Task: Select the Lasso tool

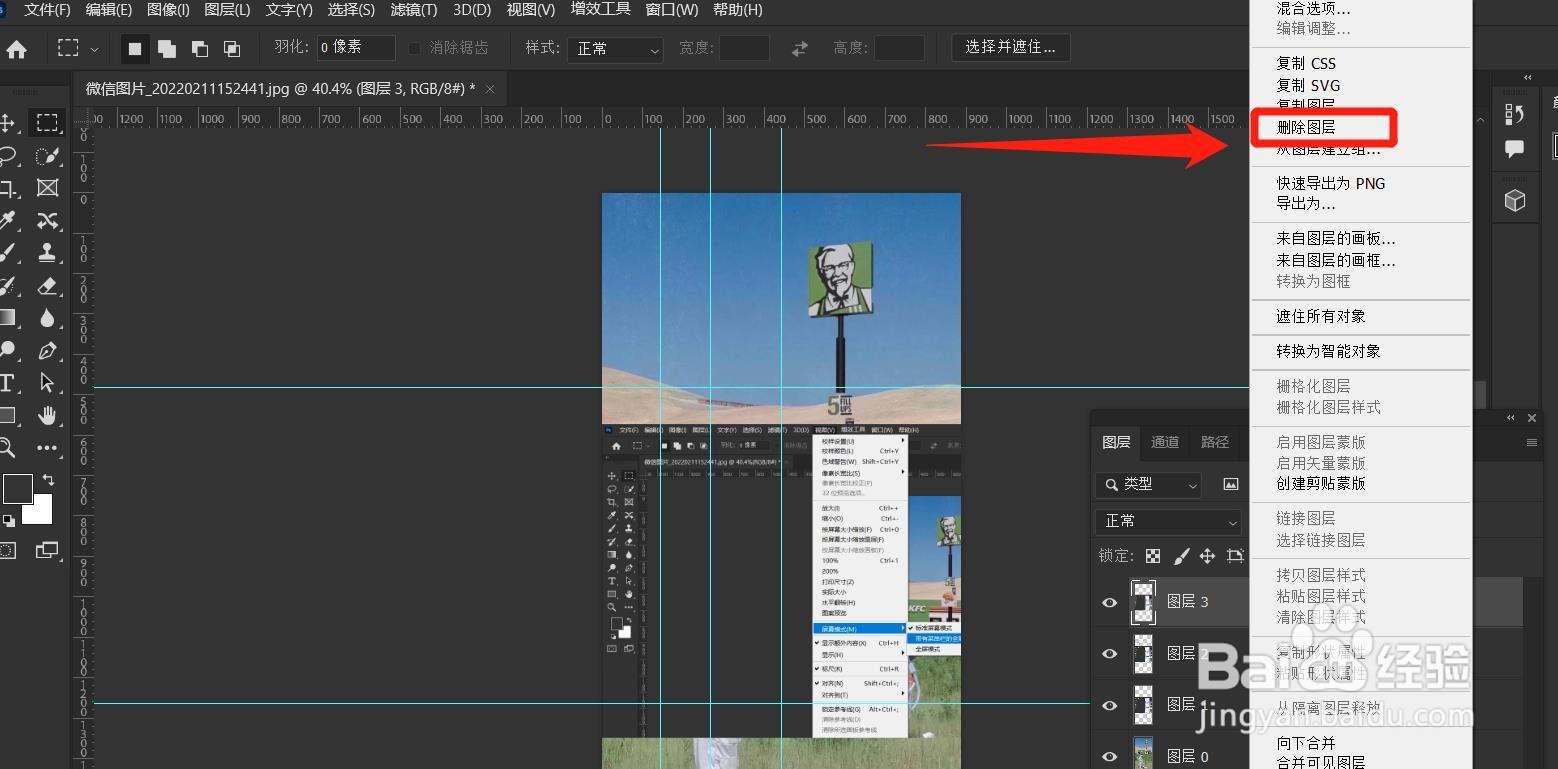Action: click(x=10, y=156)
